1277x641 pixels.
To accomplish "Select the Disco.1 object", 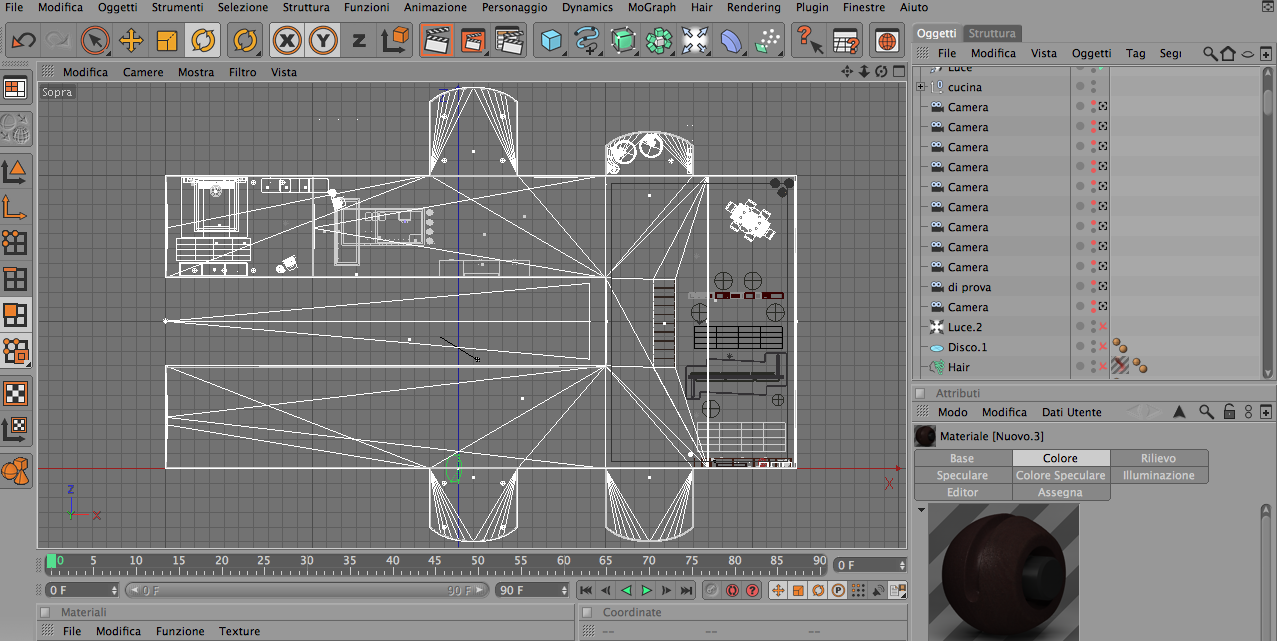I will [967, 347].
